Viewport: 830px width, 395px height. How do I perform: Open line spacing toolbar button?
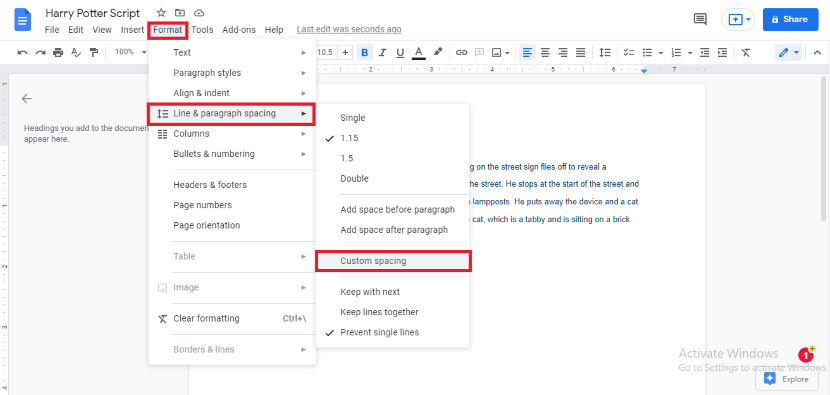pos(605,52)
